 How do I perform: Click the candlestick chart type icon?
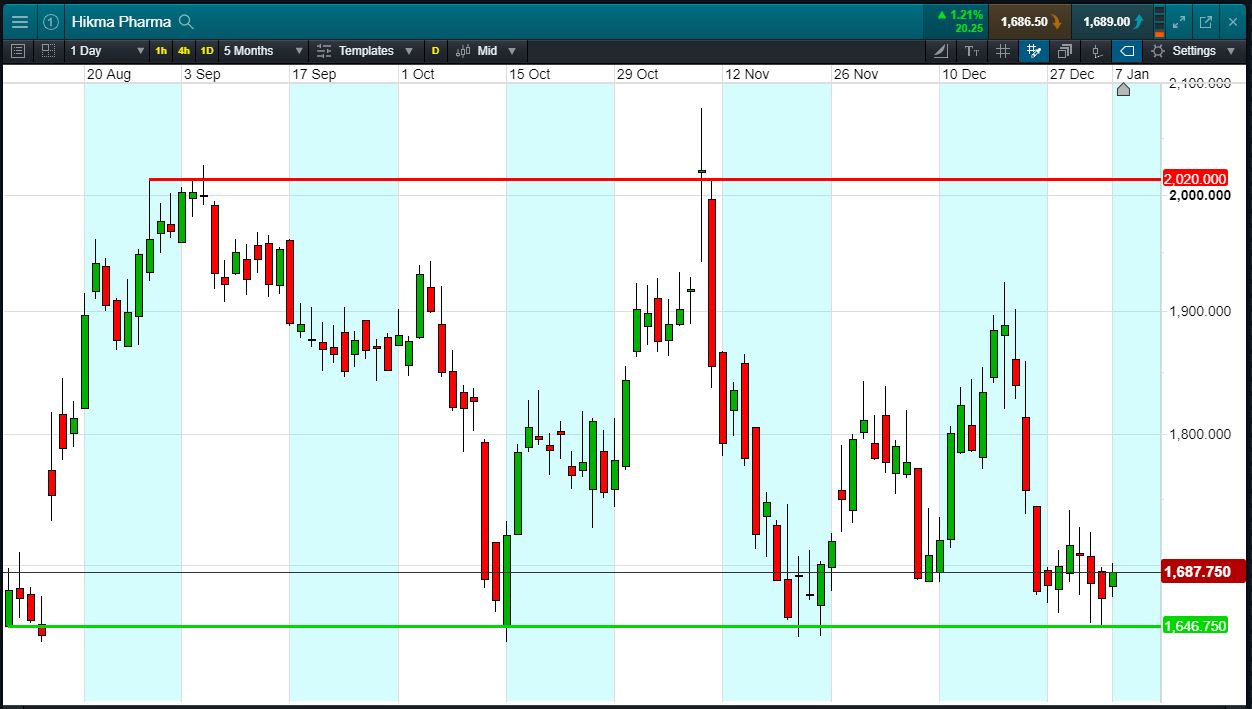coord(463,51)
